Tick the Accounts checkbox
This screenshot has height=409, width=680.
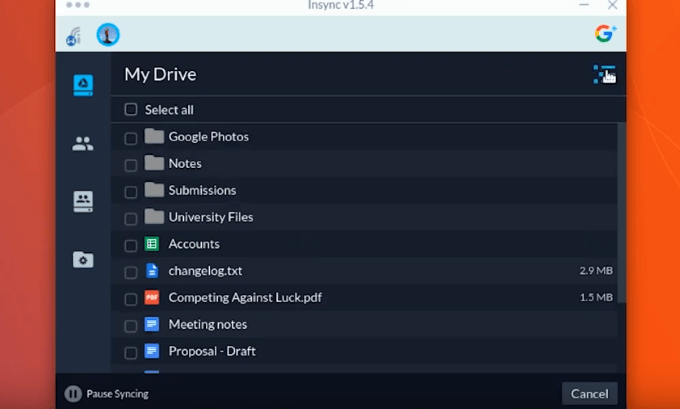131,246
